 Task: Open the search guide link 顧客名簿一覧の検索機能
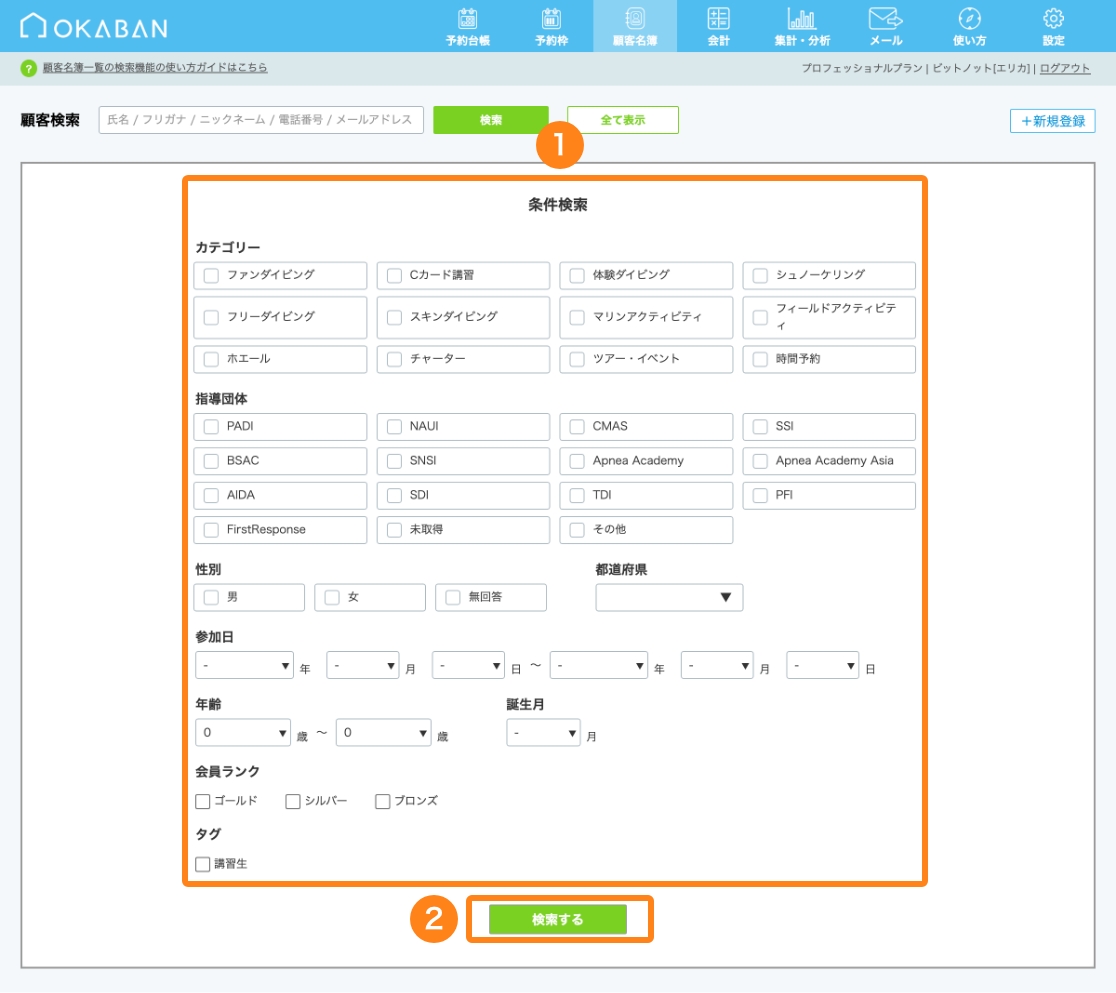155,68
